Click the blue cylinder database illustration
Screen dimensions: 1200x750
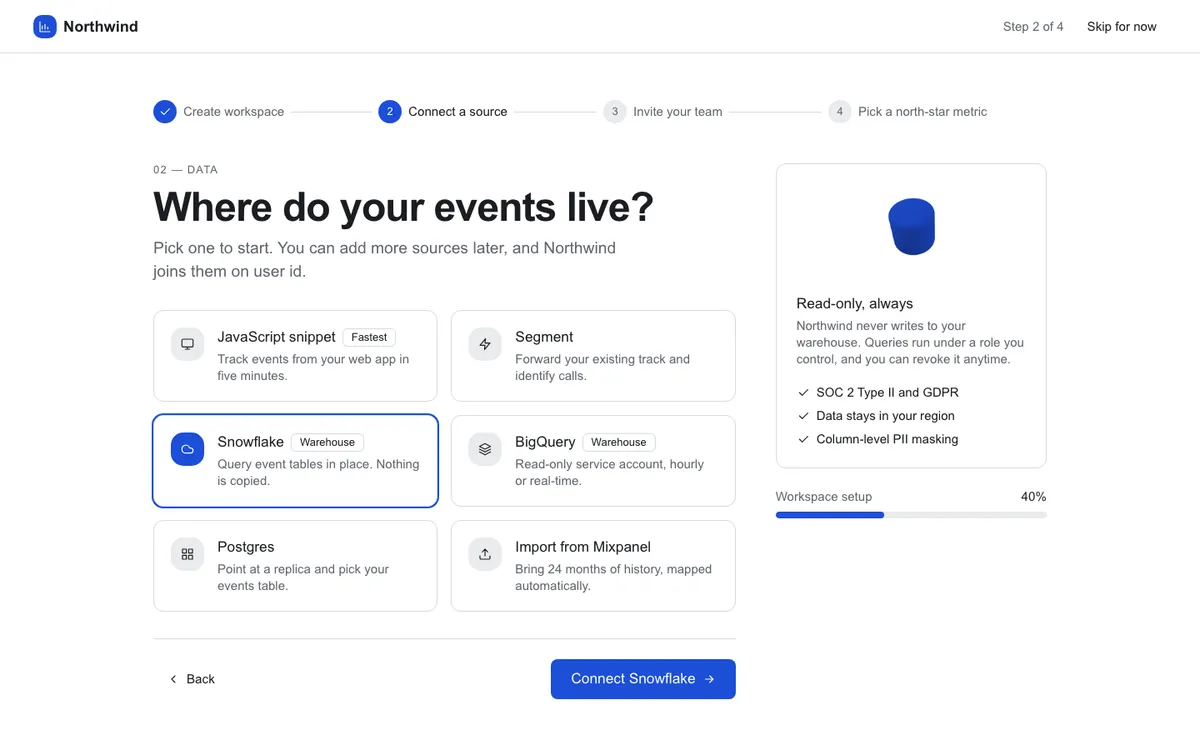[911, 226]
